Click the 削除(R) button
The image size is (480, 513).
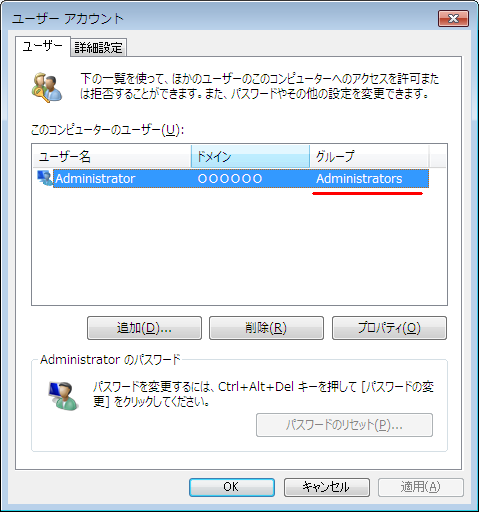266,328
